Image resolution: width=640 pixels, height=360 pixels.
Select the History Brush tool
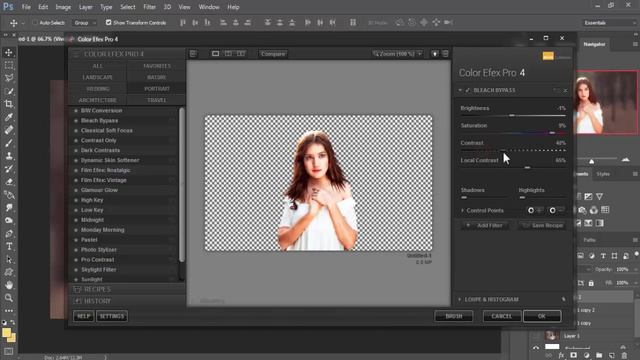click(x=9, y=169)
